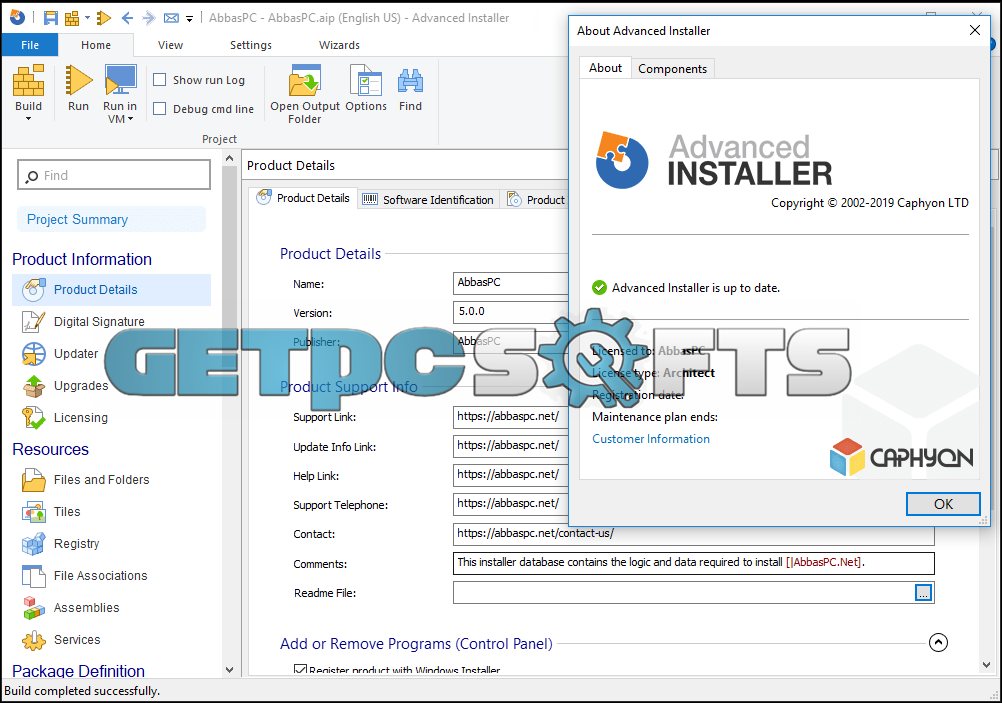The height and width of the screenshot is (703, 1002).
Task: Run the project with the Run icon
Action: click(x=79, y=81)
